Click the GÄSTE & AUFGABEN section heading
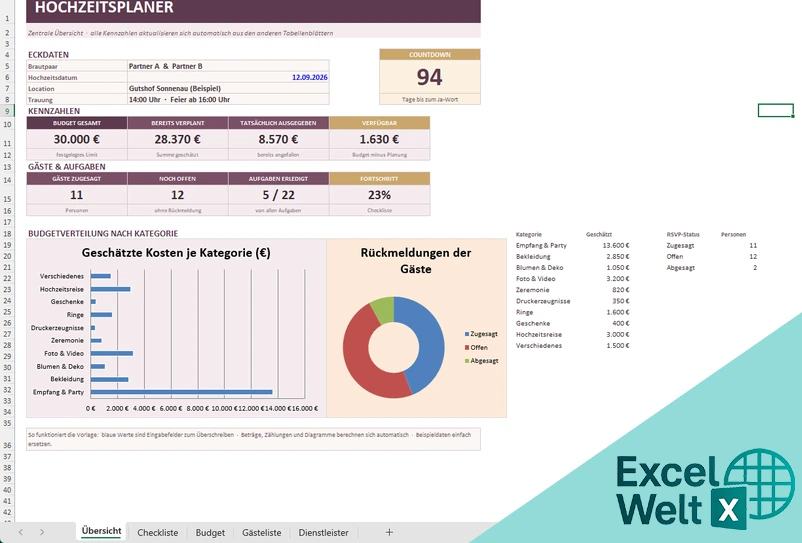Image resolution: width=802 pixels, height=543 pixels. pos(67,167)
